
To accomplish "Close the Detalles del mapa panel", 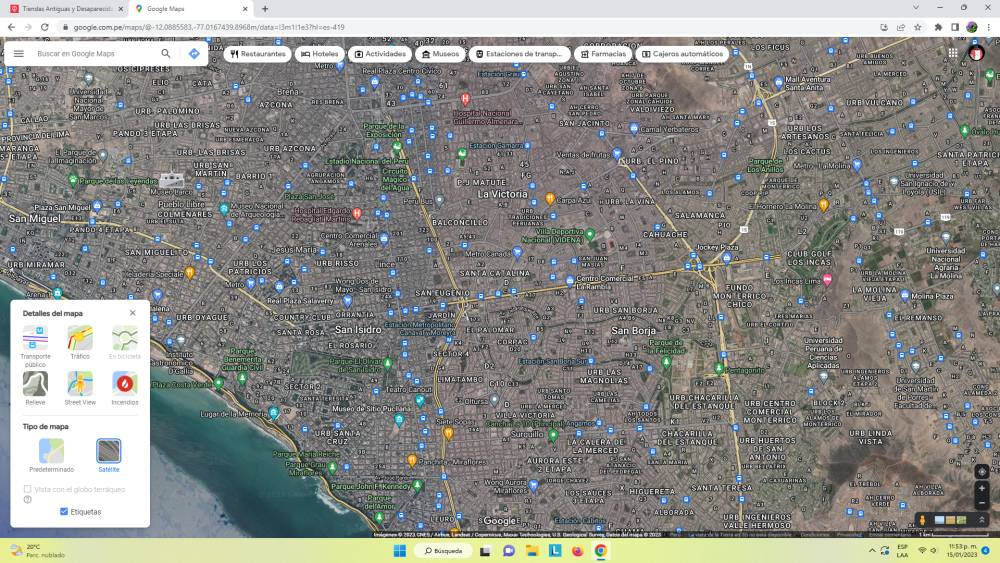I will coord(132,313).
